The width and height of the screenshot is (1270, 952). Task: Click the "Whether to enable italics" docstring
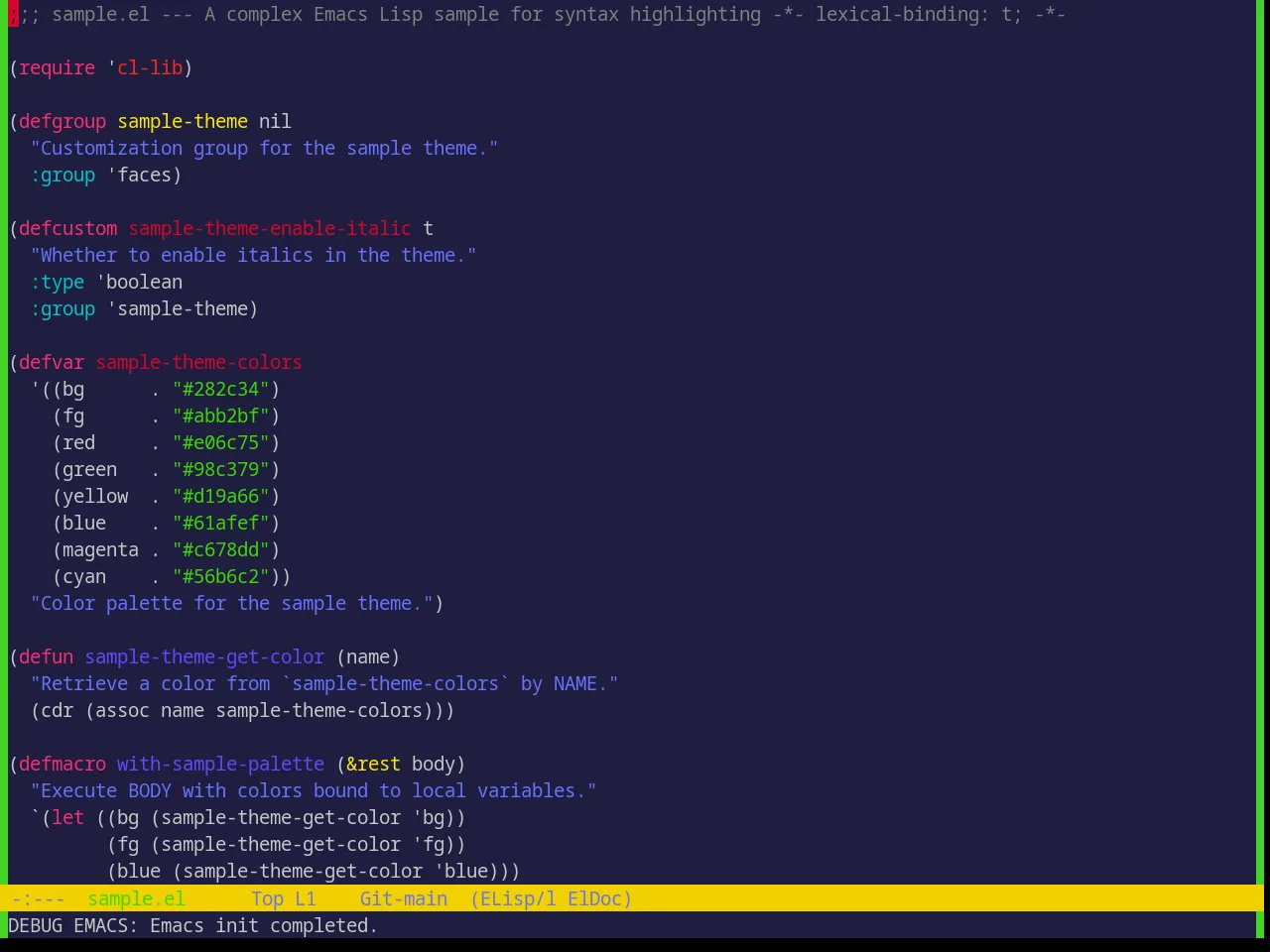coord(254,255)
